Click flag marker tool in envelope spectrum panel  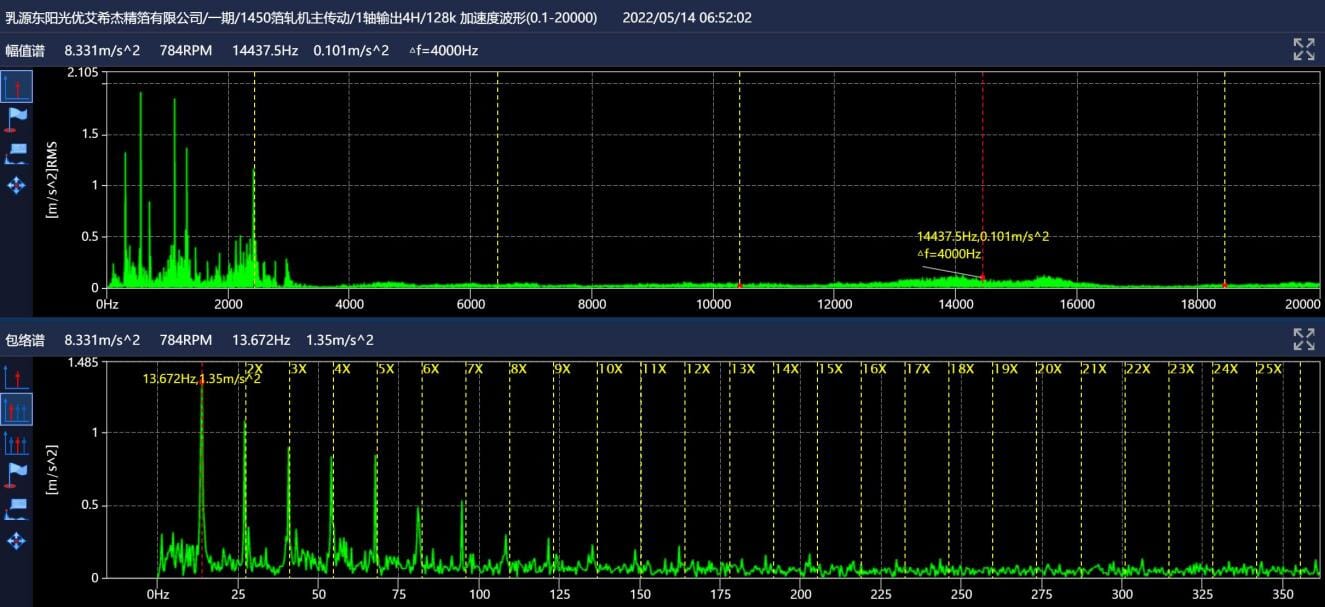click(x=17, y=474)
